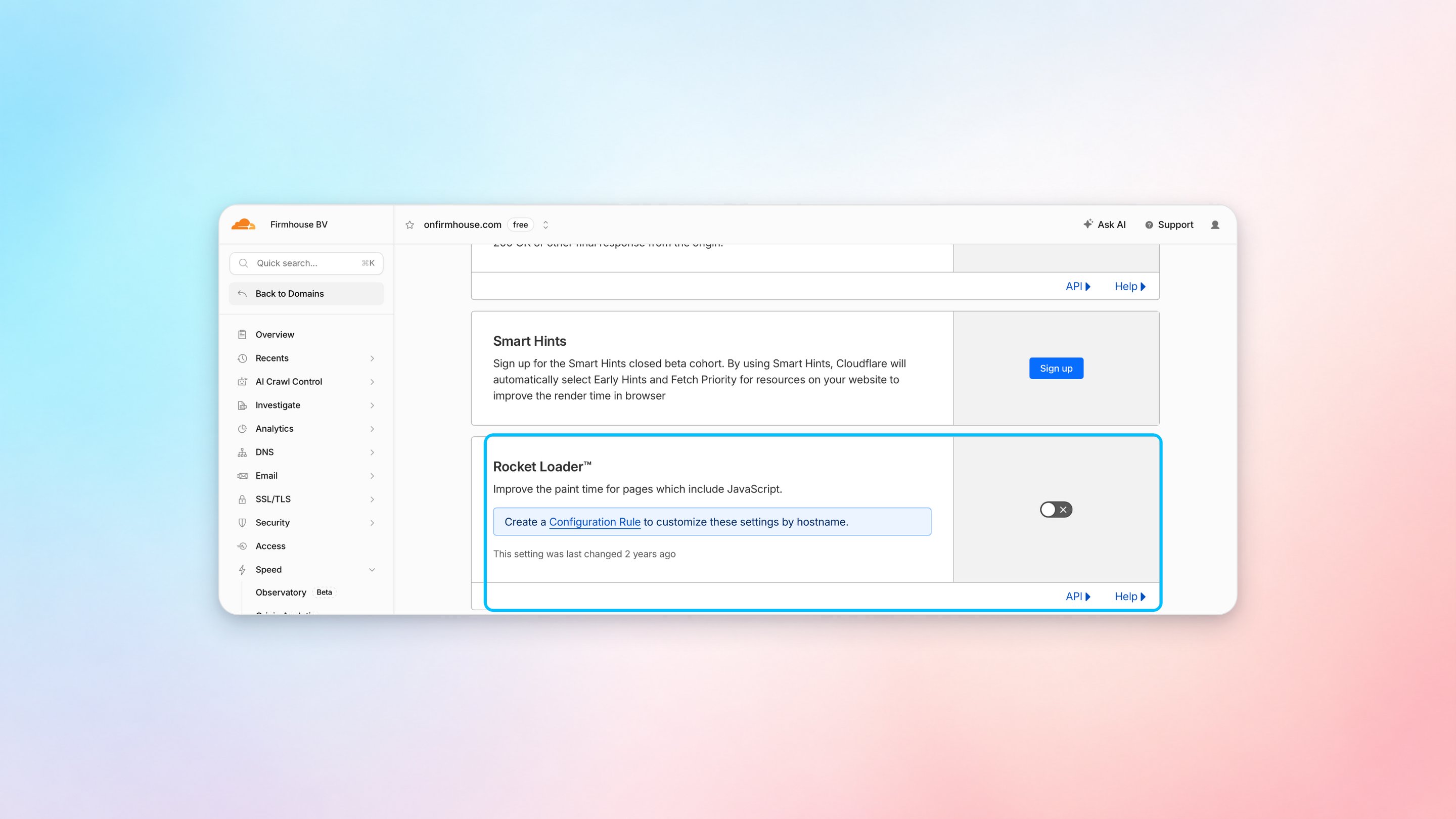Click the Smart Hints heading

click(529, 341)
